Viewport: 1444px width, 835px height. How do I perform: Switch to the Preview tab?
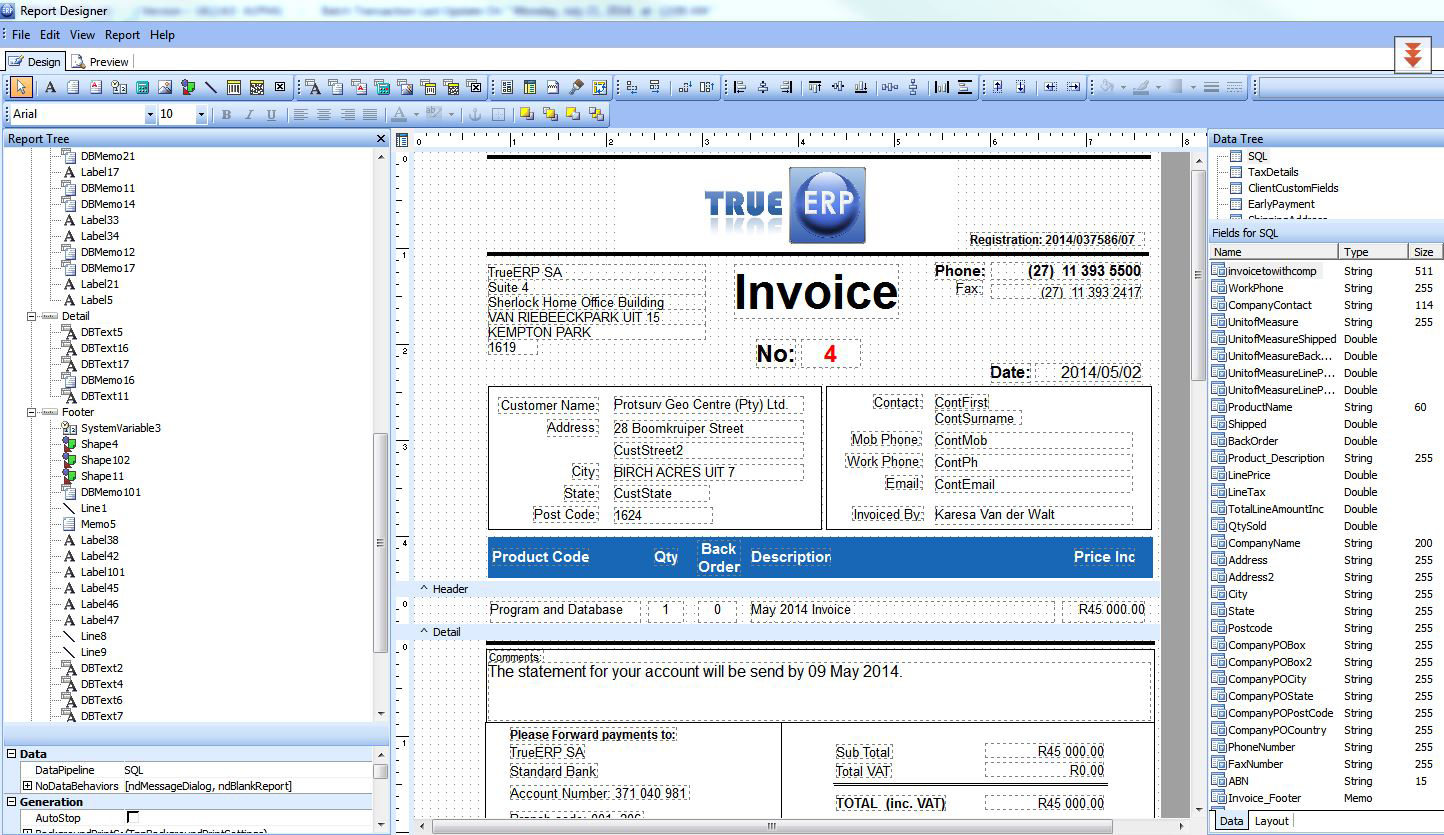[x=100, y=62]
